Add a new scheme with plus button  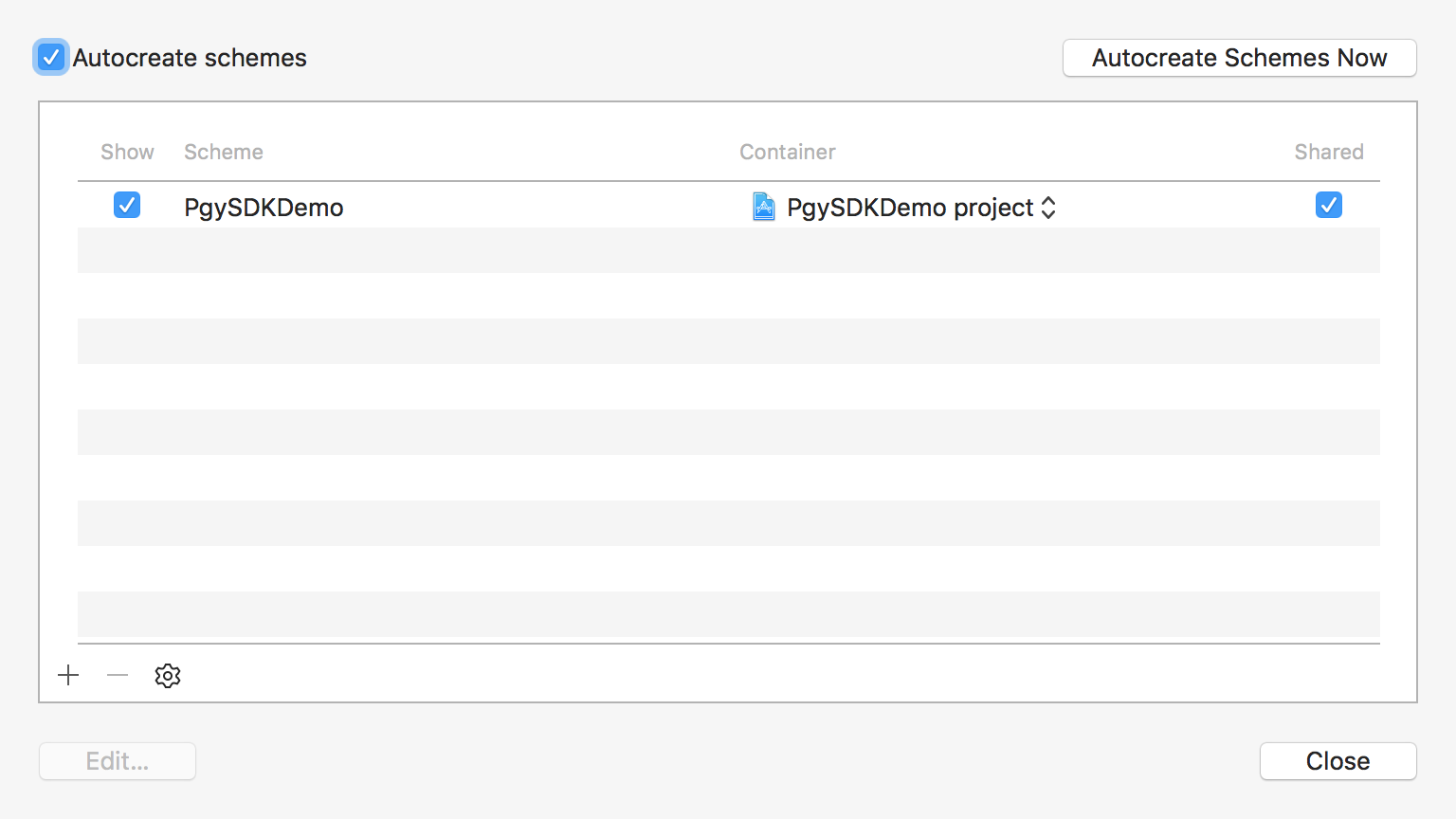pyautogui.click(x=68, y=675)
